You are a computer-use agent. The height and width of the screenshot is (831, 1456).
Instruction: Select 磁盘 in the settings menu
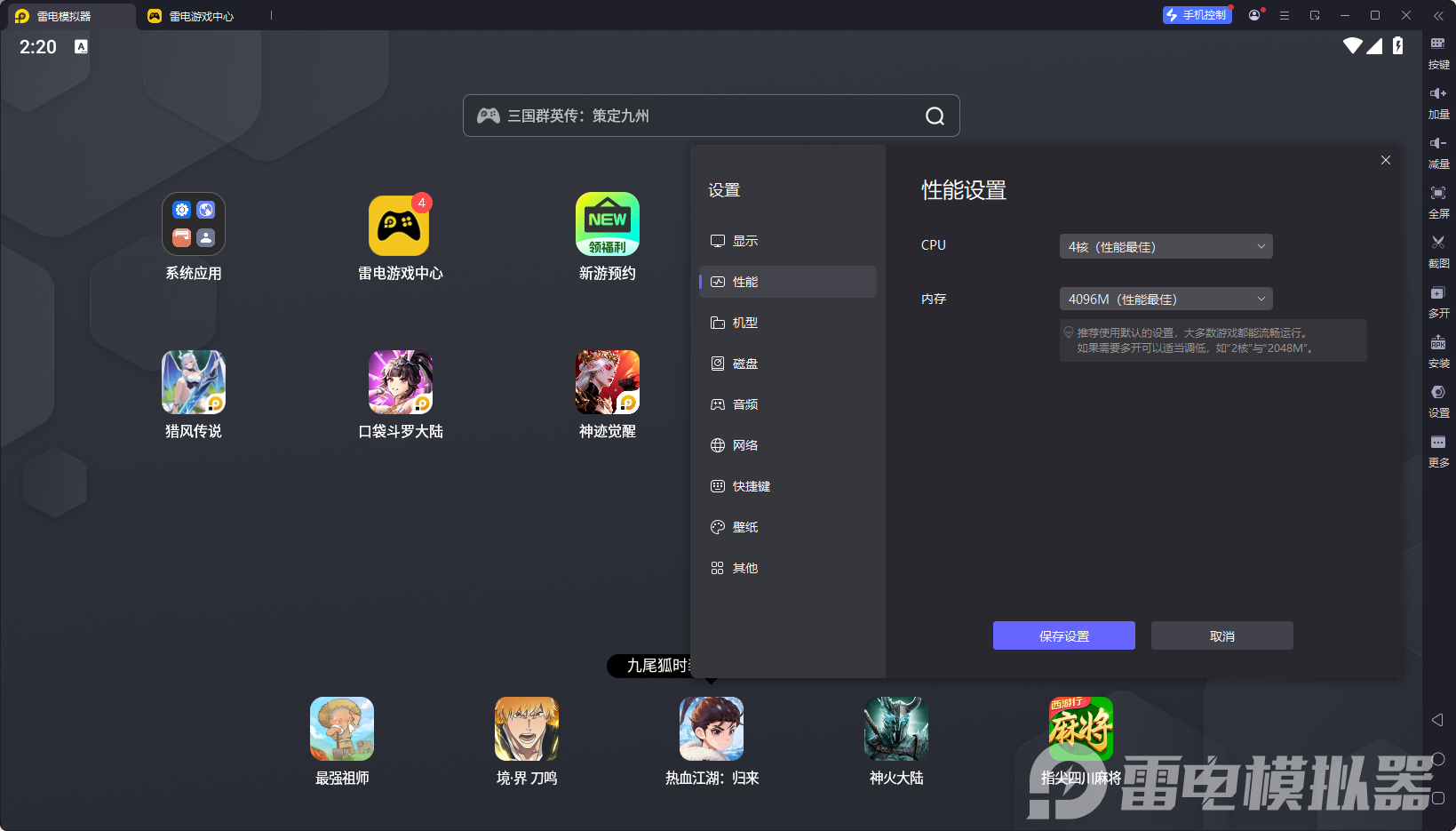click(788, 364)
